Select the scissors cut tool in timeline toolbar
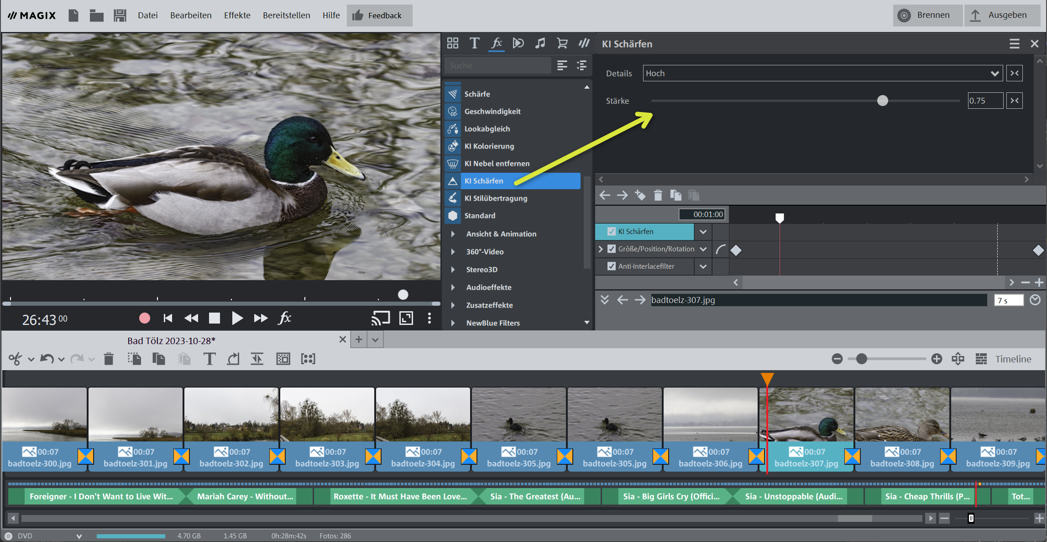This screenshot has width=1047, height=542. 14,359
